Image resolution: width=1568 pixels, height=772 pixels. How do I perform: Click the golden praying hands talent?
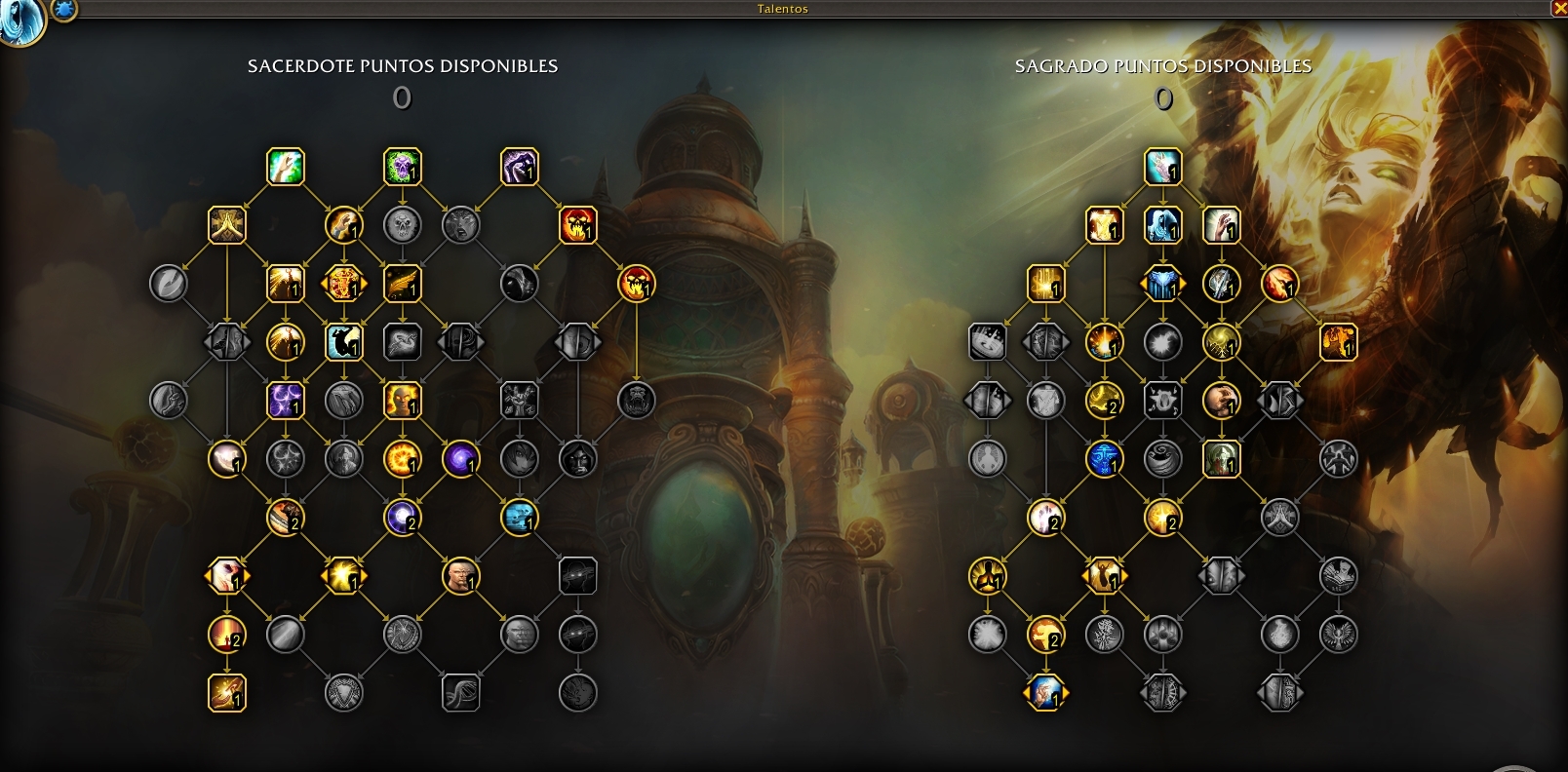pos(227,225)
